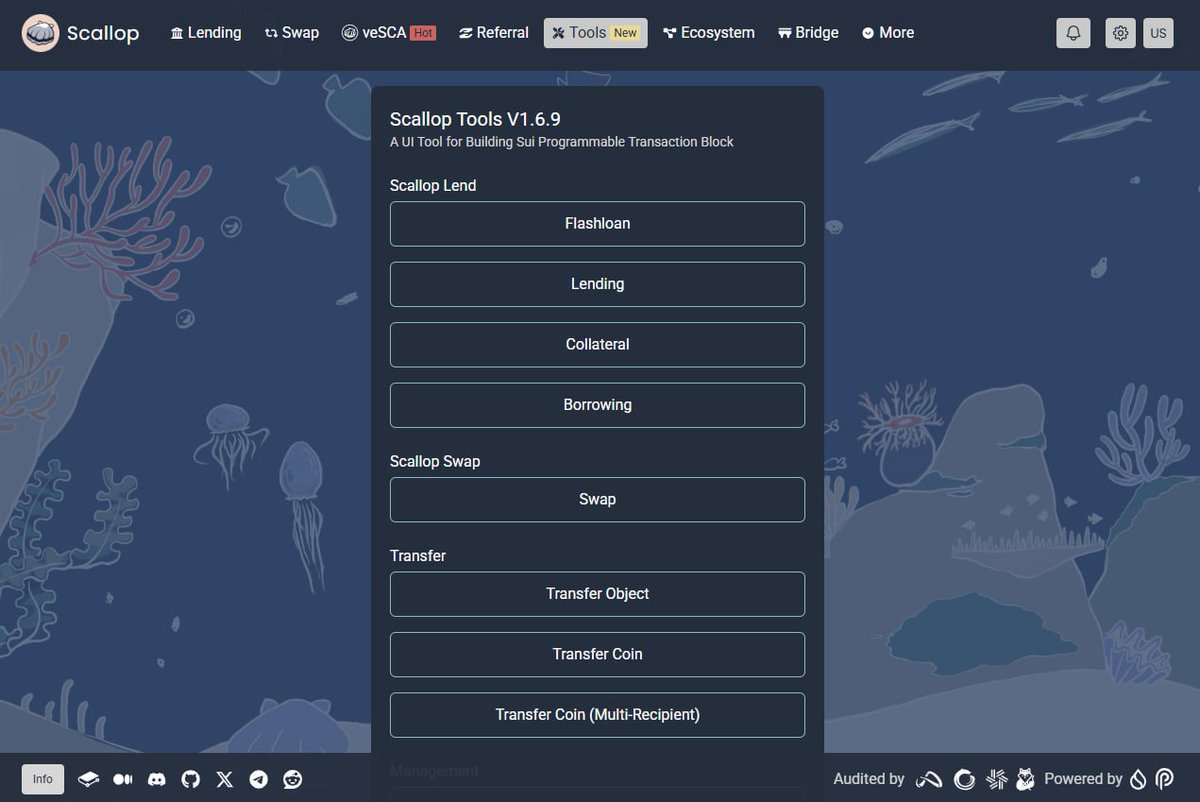Viewport: 1200px width, 802px height.
Task: Open the notifications bell
Action: coord(1073,33)
